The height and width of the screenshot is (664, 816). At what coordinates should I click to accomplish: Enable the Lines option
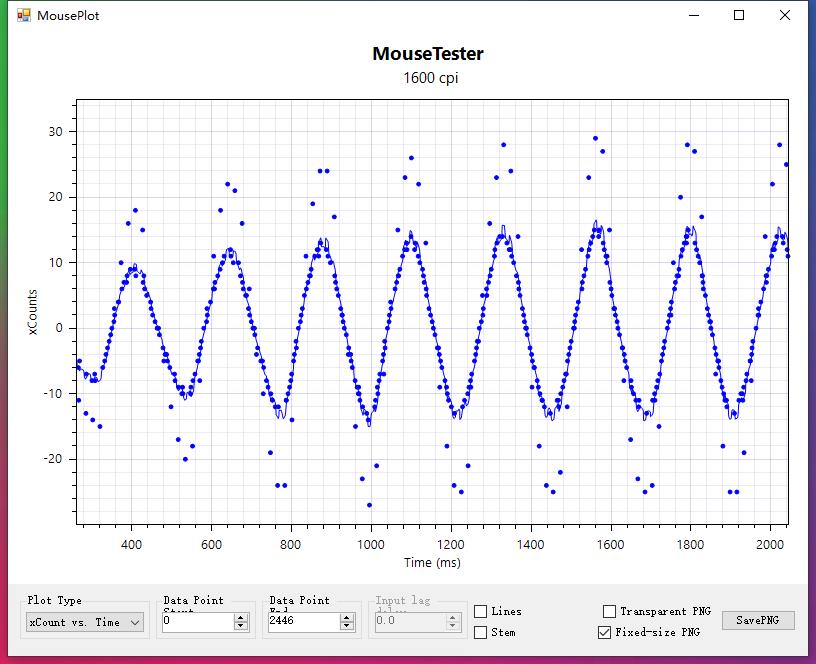pos(480,611)
